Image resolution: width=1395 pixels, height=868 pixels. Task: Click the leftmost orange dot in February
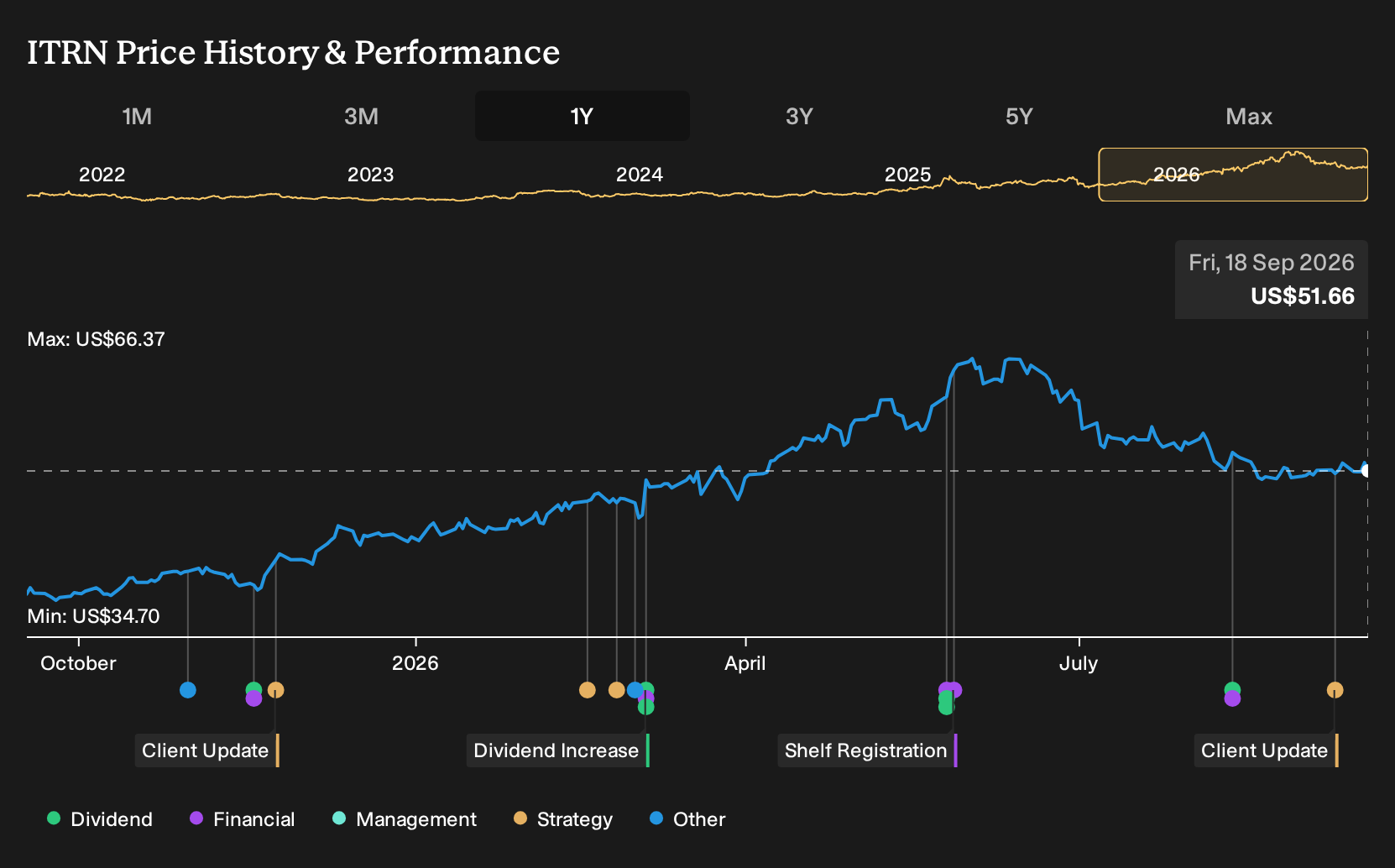pos(588,690)
